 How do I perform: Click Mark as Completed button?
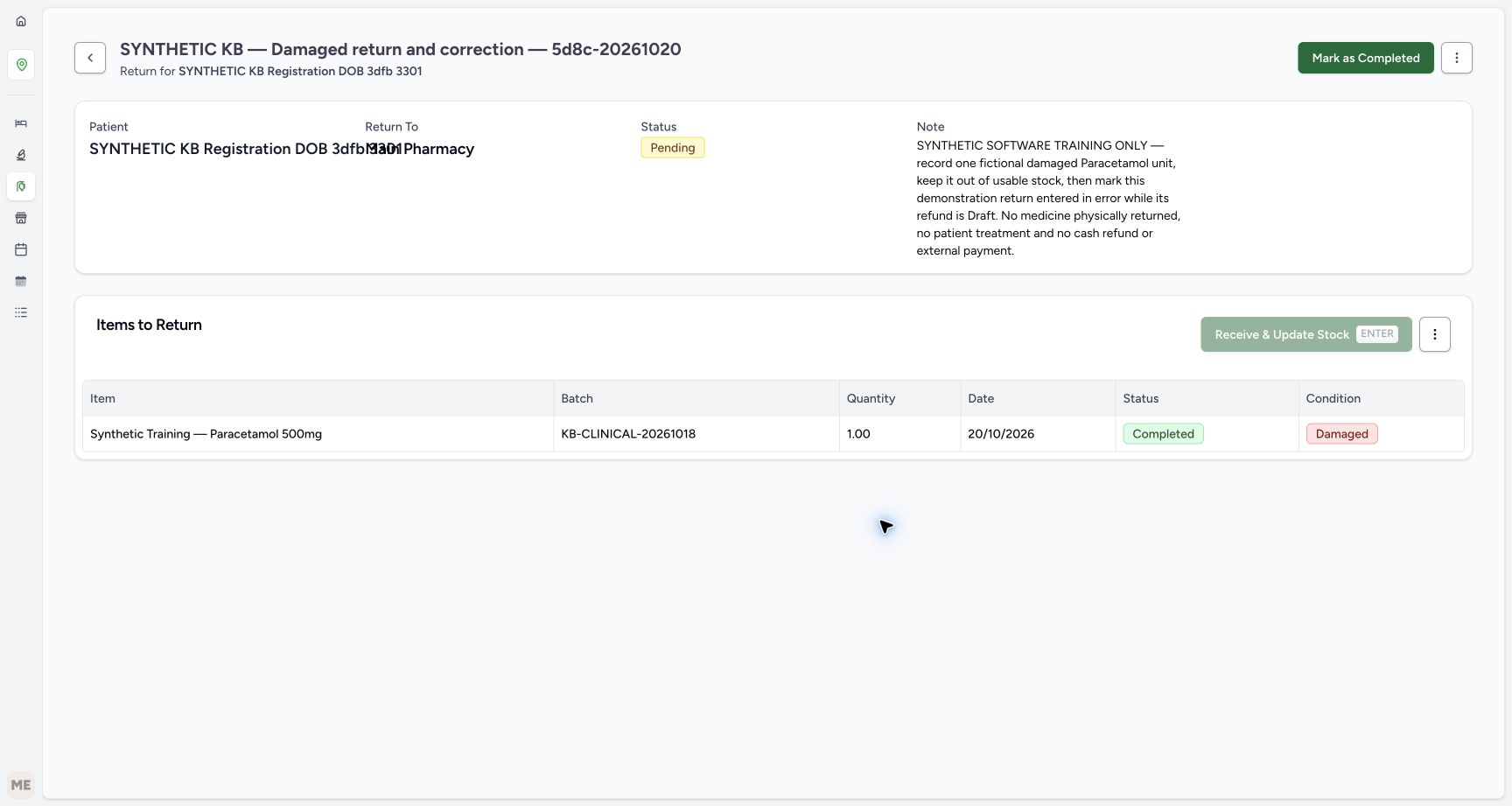1365,58
